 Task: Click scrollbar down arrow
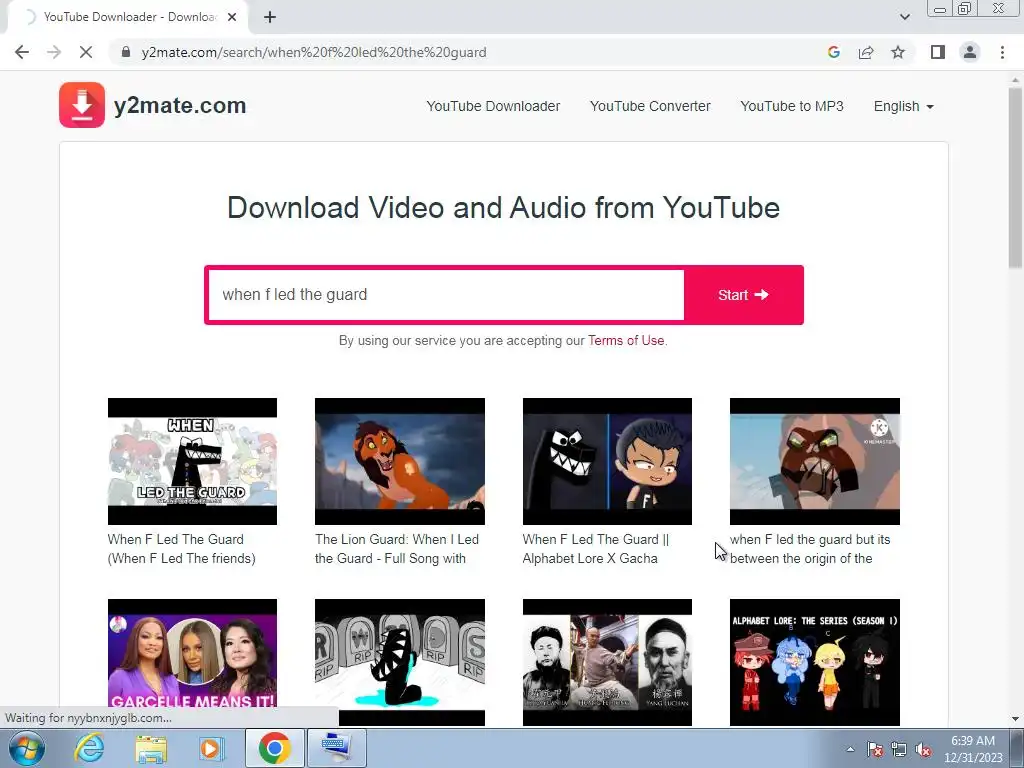click(1015, 719)
